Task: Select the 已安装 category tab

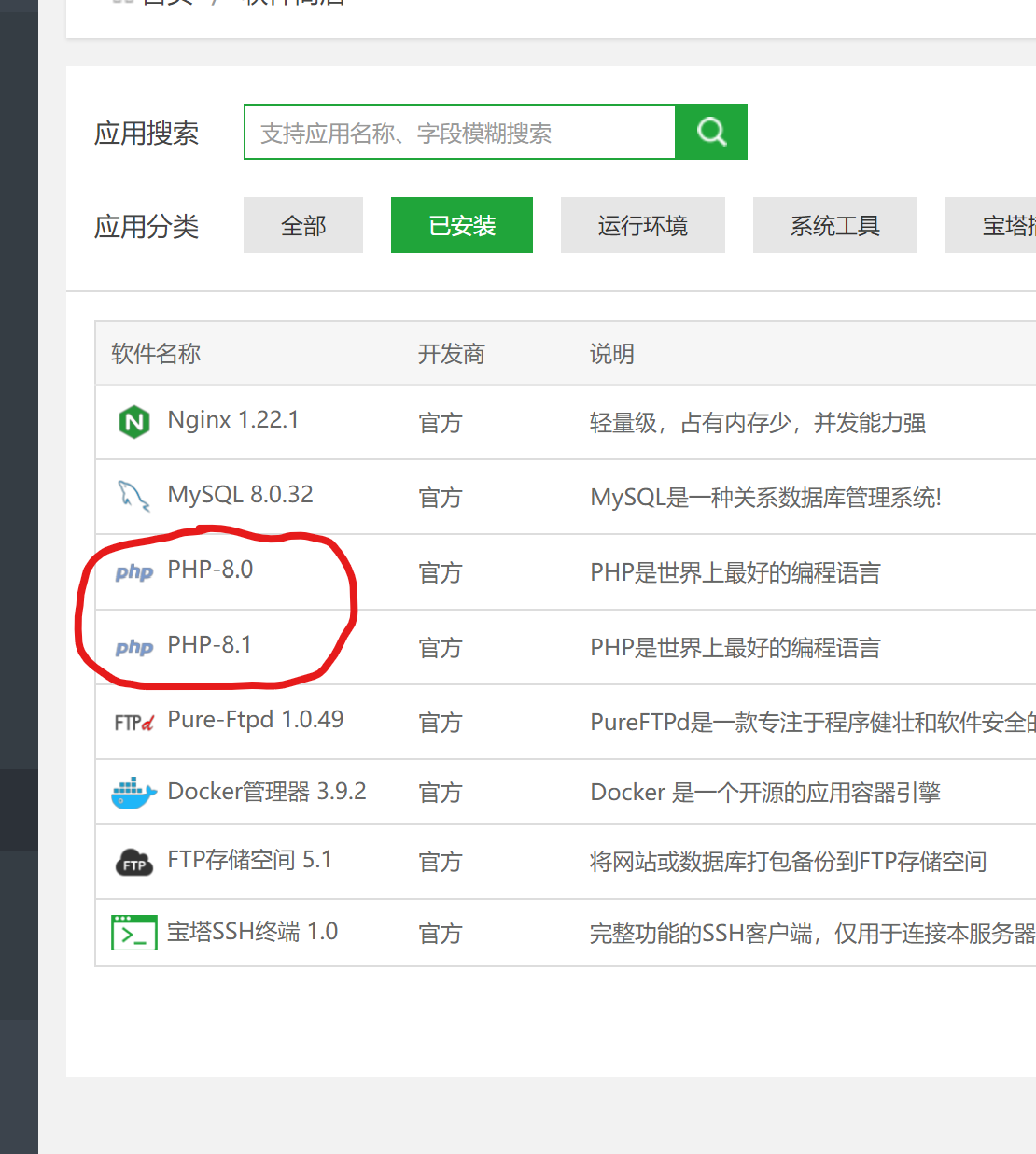Action: point(462,225)
